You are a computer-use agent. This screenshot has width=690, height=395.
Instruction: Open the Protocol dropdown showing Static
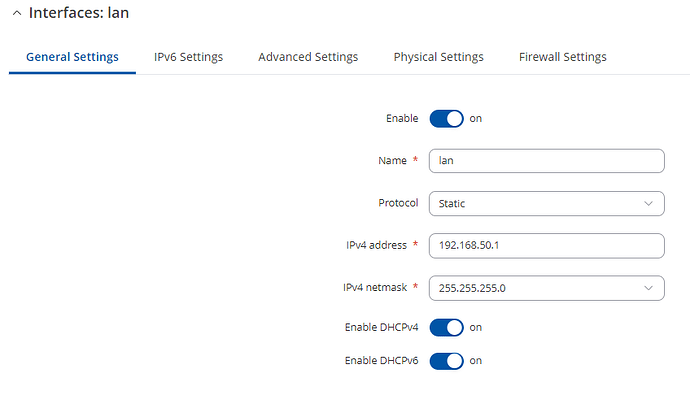[547, 204]
